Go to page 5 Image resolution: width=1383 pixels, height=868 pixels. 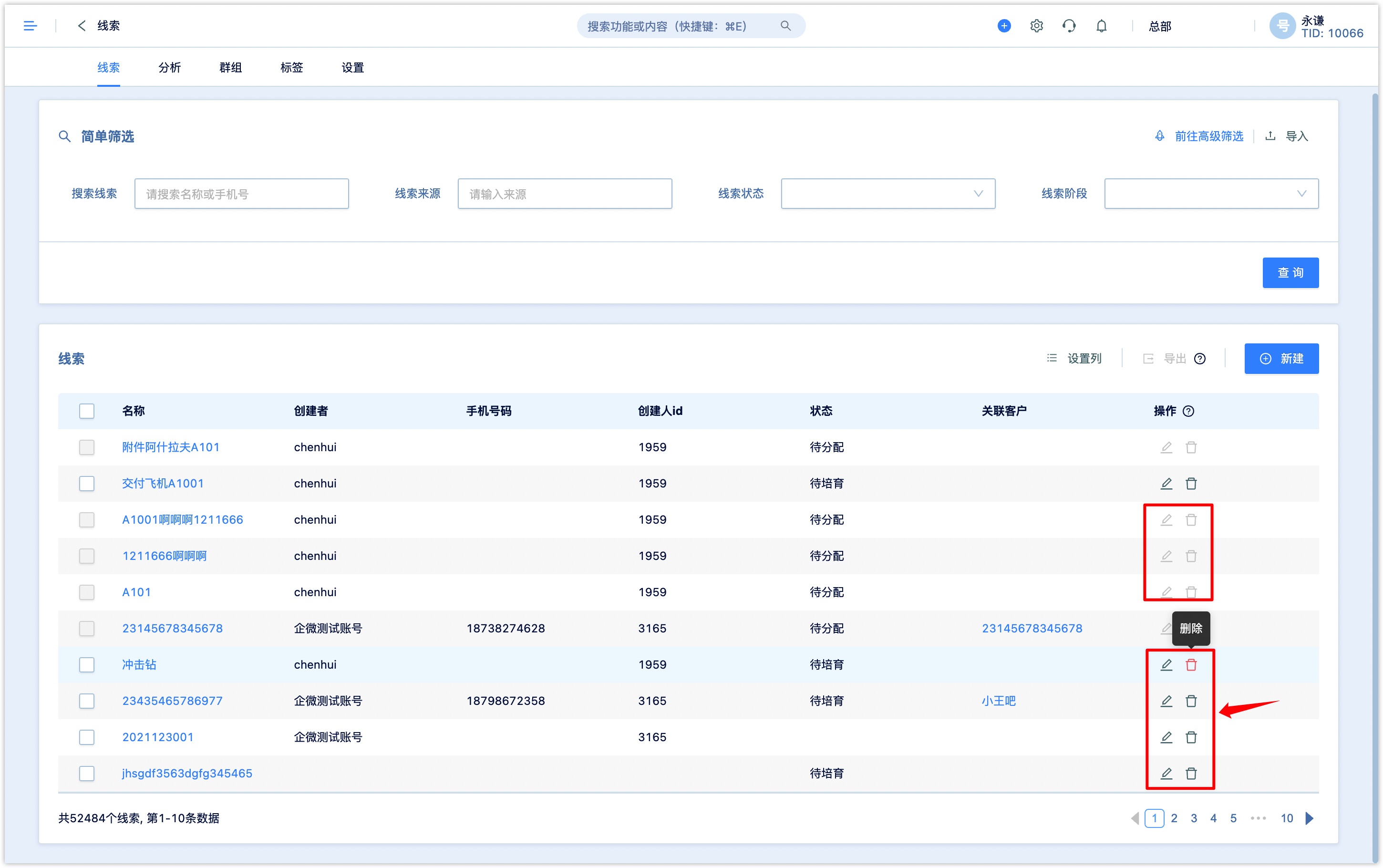coord(1233,818)
